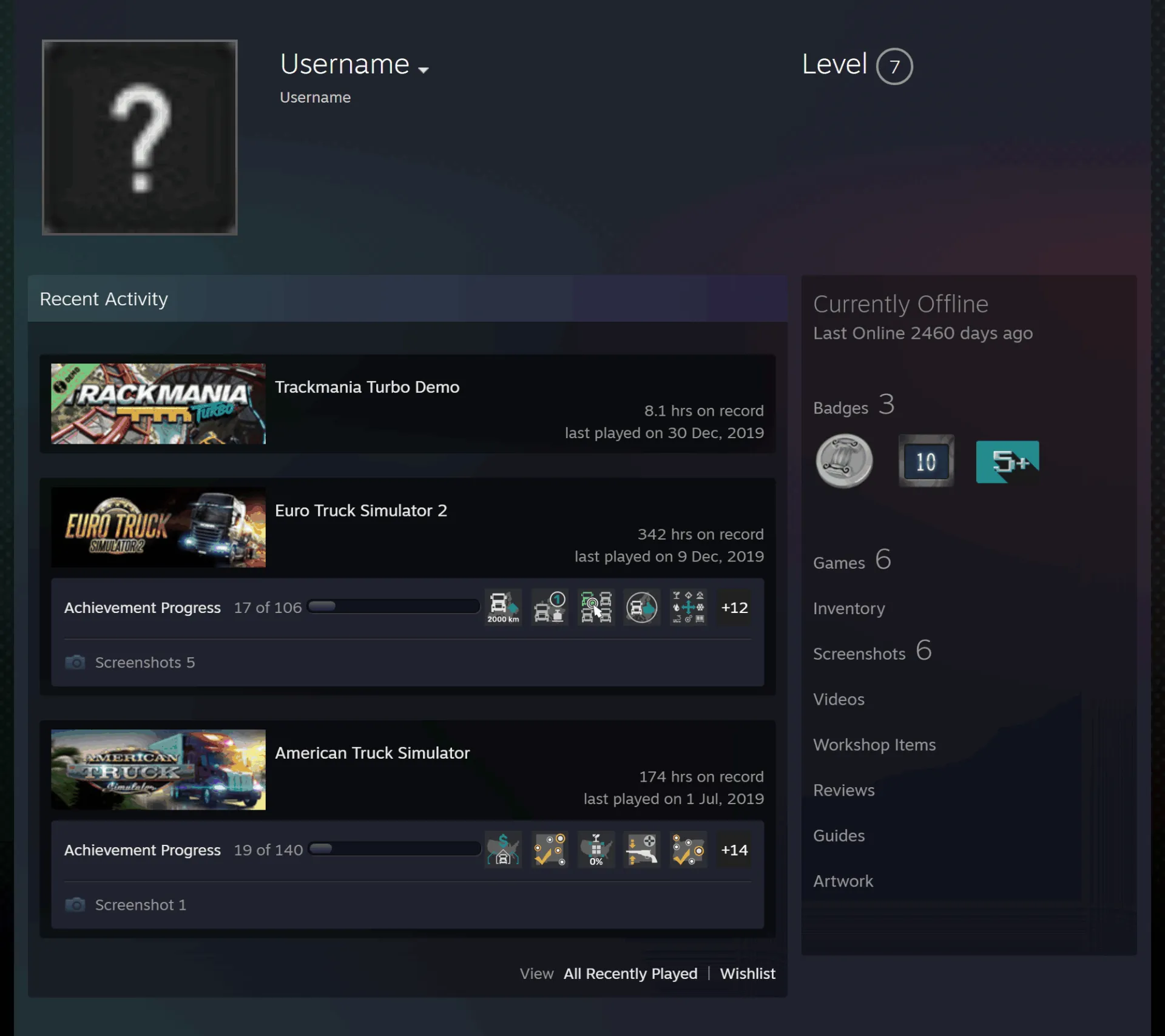Click the American Truck screenshot camera icon

pos(75,905)
